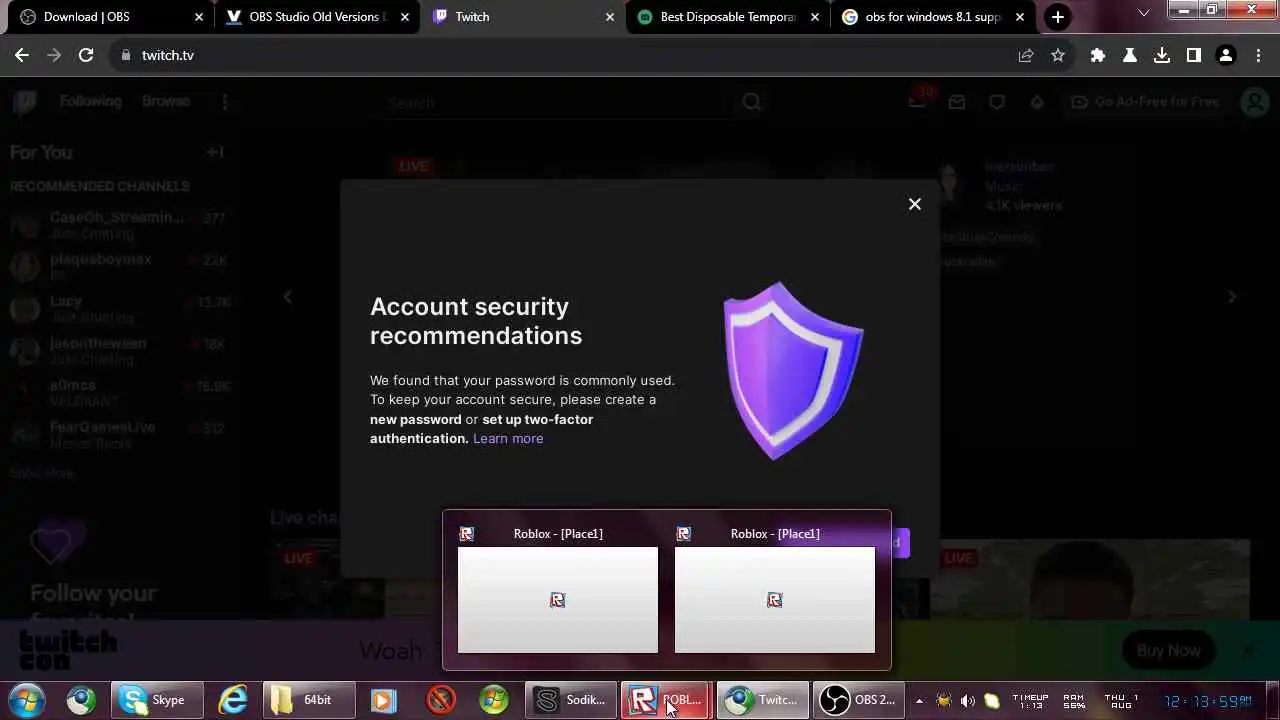Open the FearGamesLive recommended channel
1280x720 pixels.
(x=120, y=434)
